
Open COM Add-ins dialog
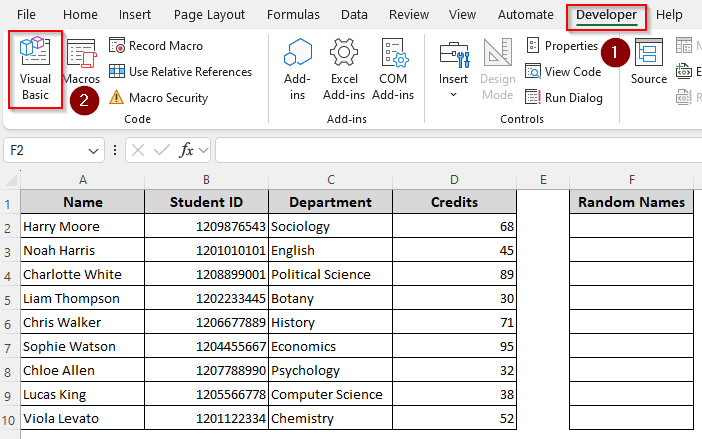tap(393, 69)
